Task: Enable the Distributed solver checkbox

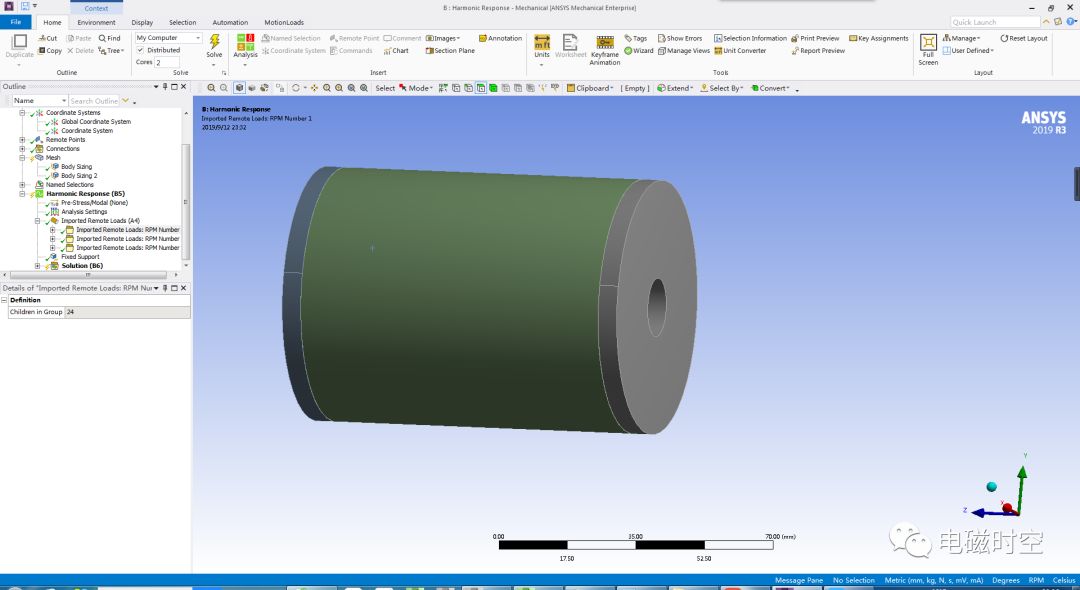Action: pos(140,50)
